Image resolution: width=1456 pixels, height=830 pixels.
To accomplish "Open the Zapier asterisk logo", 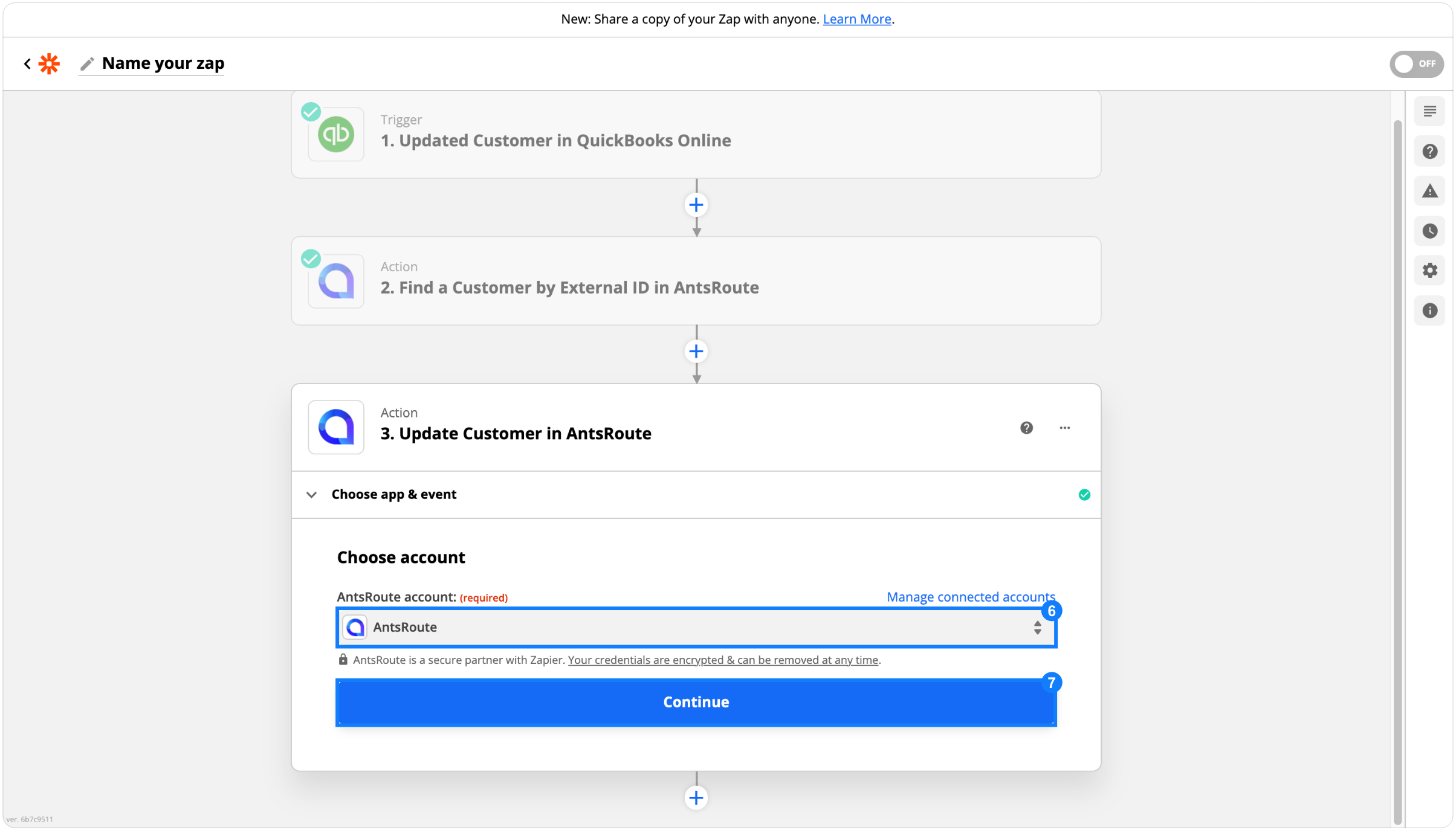I will coord(50,63).
